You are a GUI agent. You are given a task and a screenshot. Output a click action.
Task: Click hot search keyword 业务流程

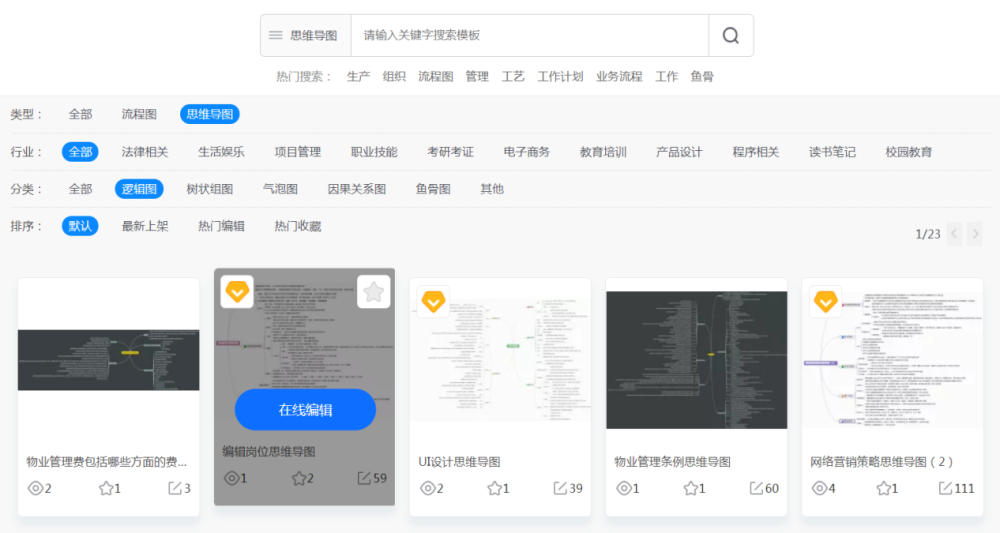tap(619, 77)
